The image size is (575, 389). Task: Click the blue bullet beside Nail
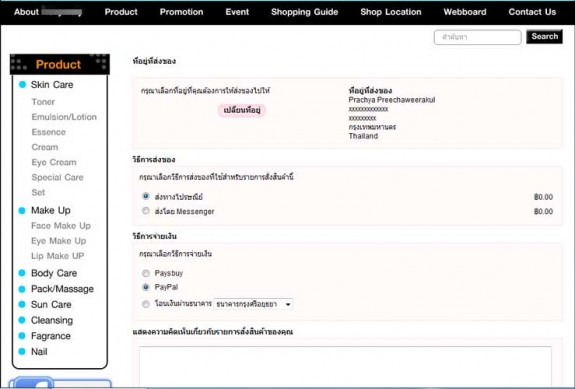coord(22,352)
